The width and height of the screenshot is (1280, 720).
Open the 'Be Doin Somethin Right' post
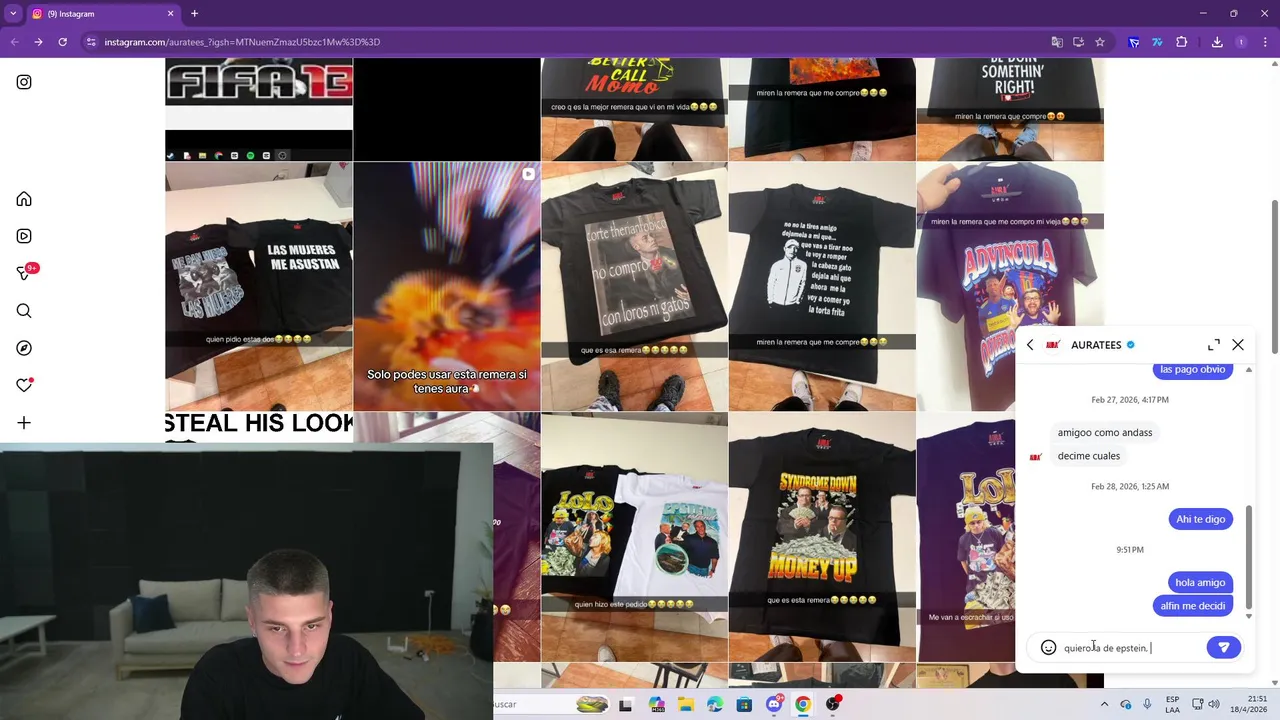[x=1010, y=108]
